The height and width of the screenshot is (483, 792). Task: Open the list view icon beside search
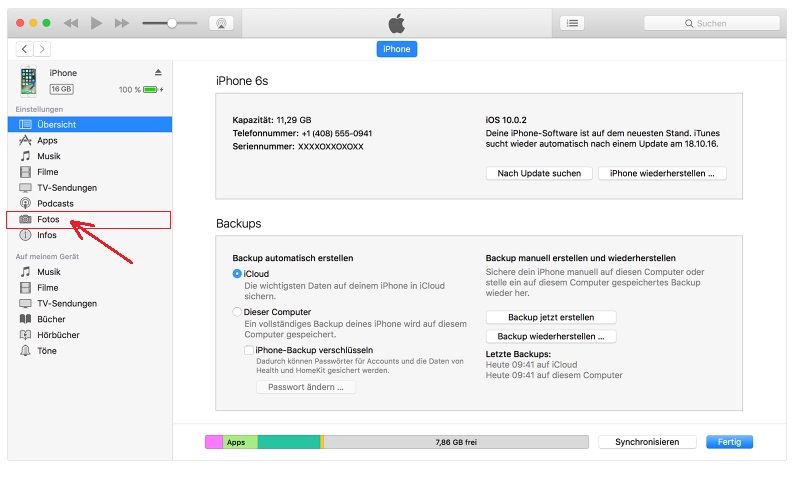click(573, 22)
